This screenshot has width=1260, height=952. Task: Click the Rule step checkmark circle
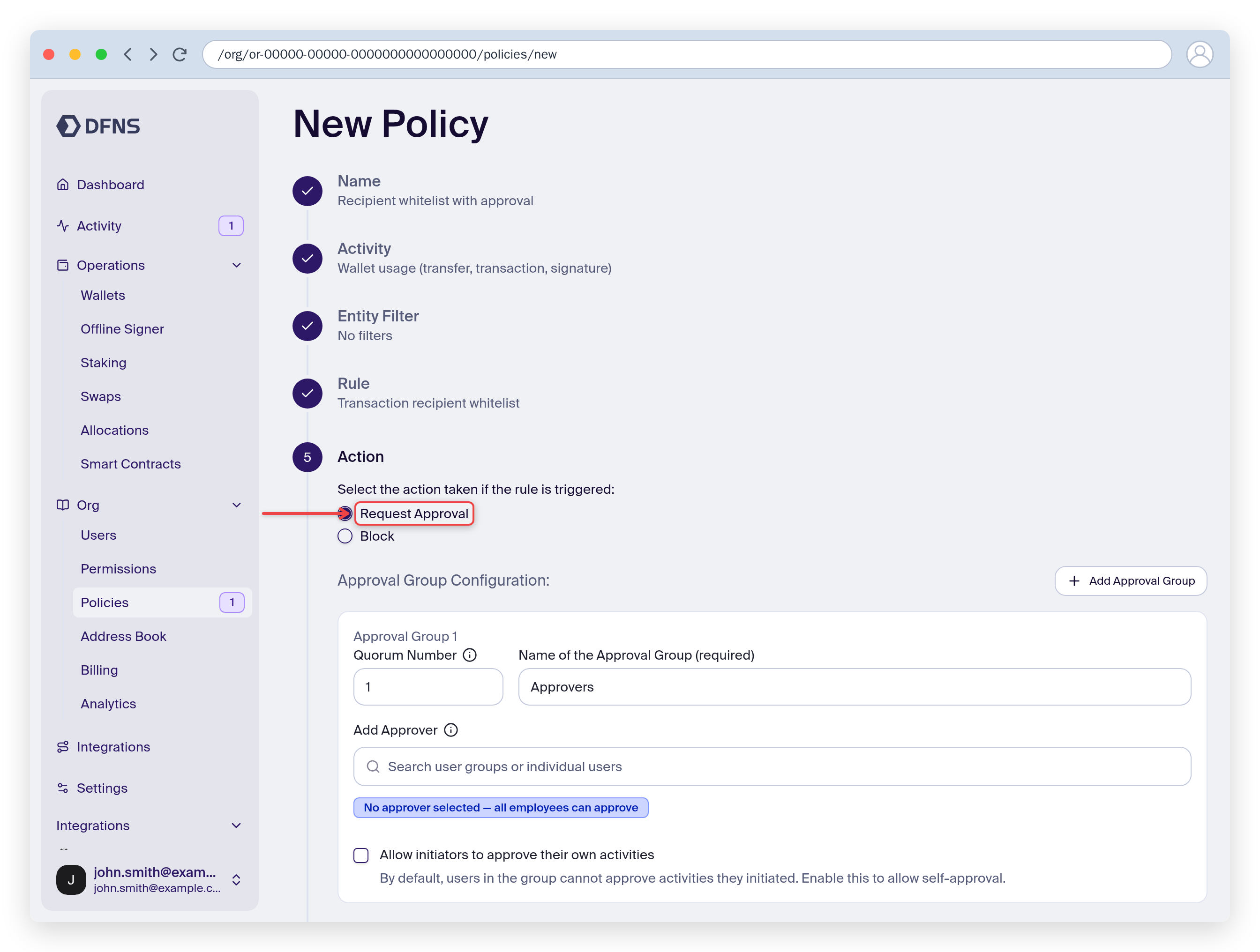pos(307,394)
